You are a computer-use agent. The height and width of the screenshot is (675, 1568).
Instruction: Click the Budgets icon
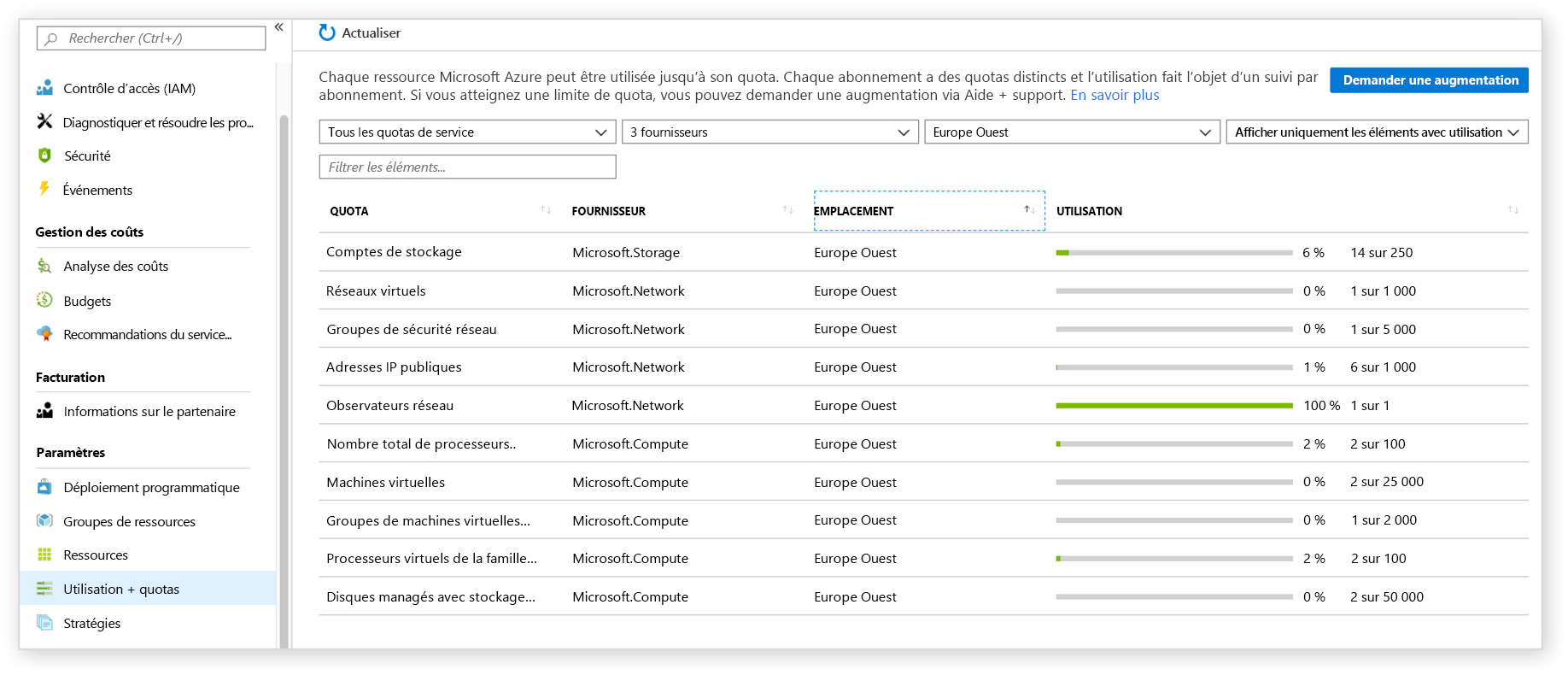pyautogui.click(x=44, y=300)
